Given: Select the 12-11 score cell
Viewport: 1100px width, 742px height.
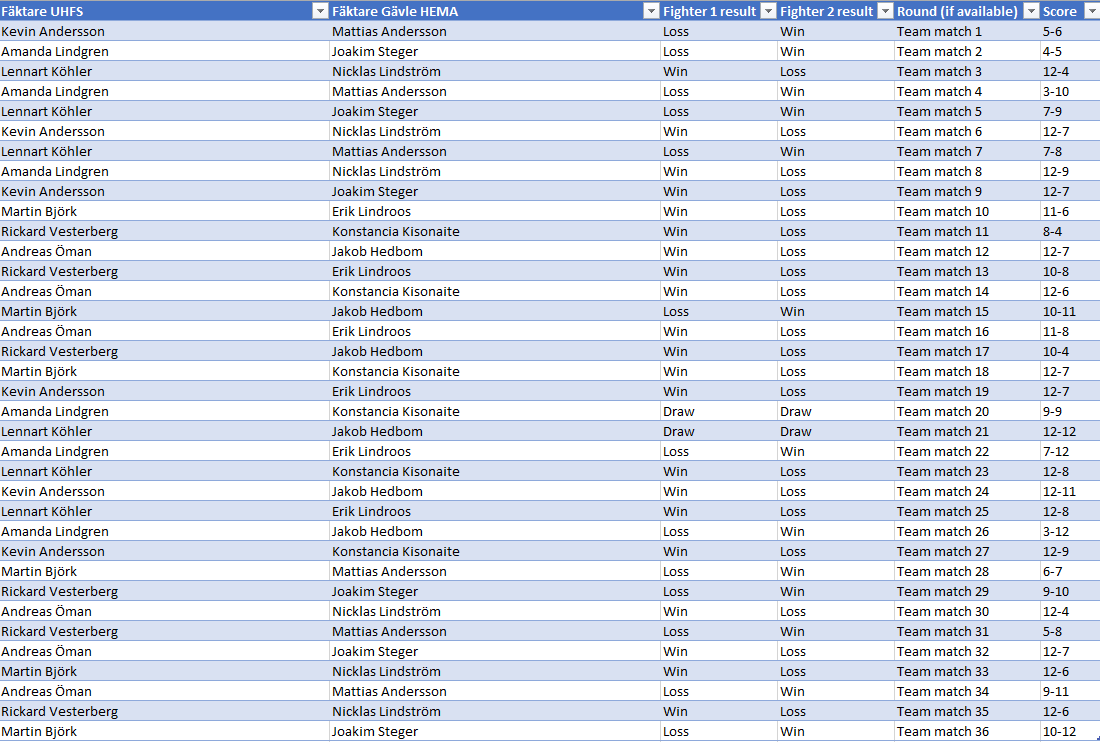Looking at the screenshot, I should 1071,491.
